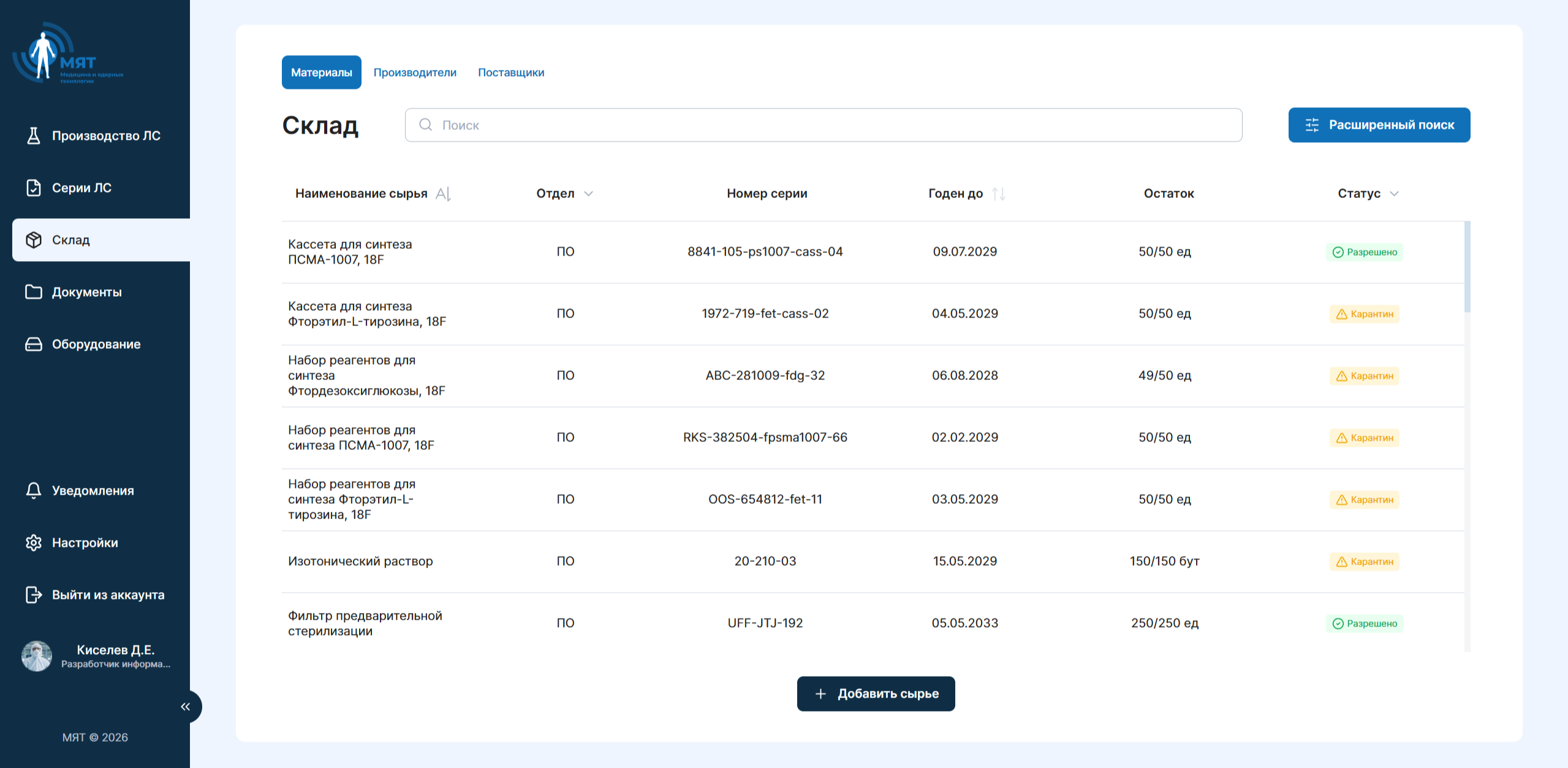Click Разрешено badge for UFF-JTJ-192
The width and height of the screenshot is (1568, 768).
[1365, 623]
